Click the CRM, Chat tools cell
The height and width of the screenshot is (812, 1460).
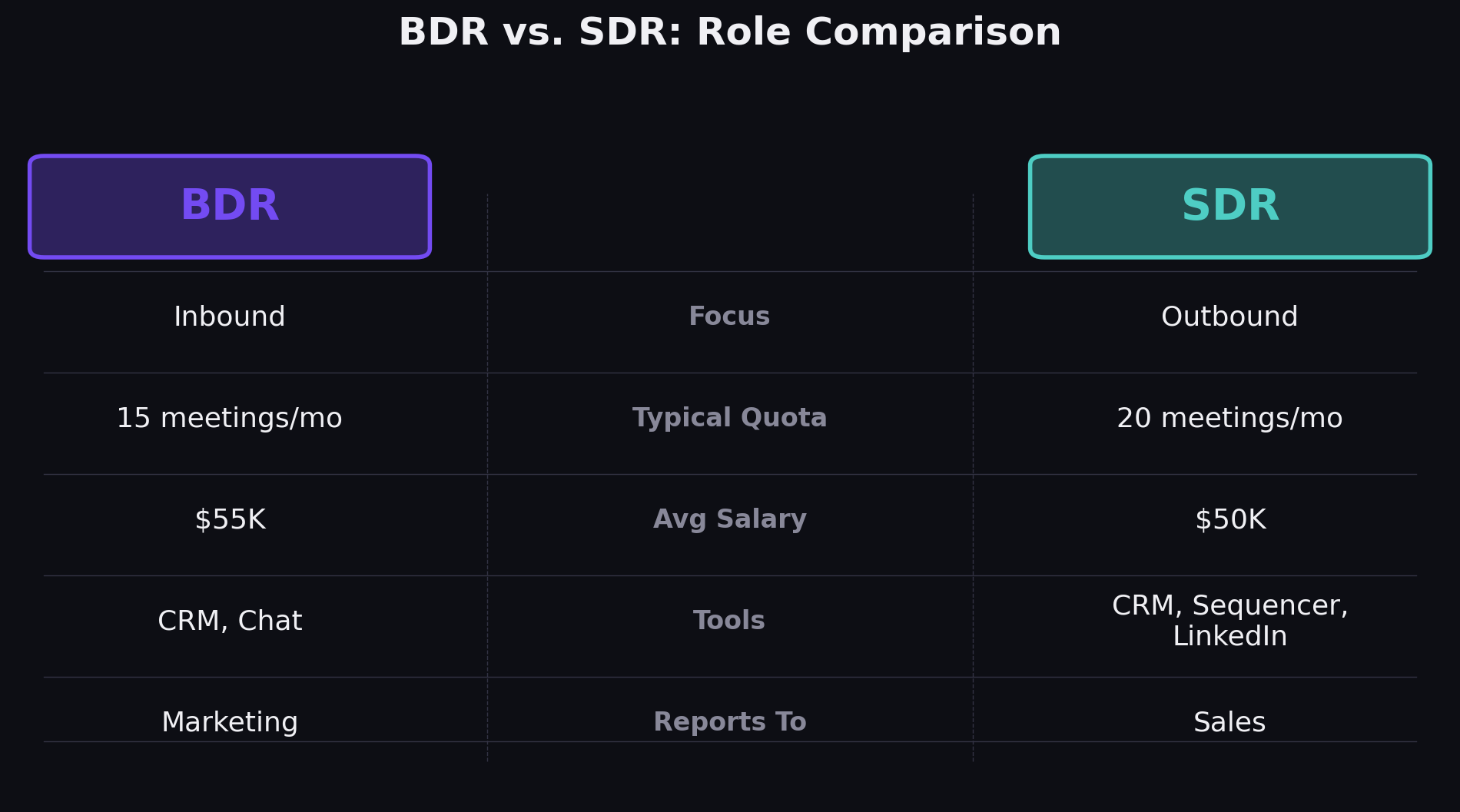point(230,621)
